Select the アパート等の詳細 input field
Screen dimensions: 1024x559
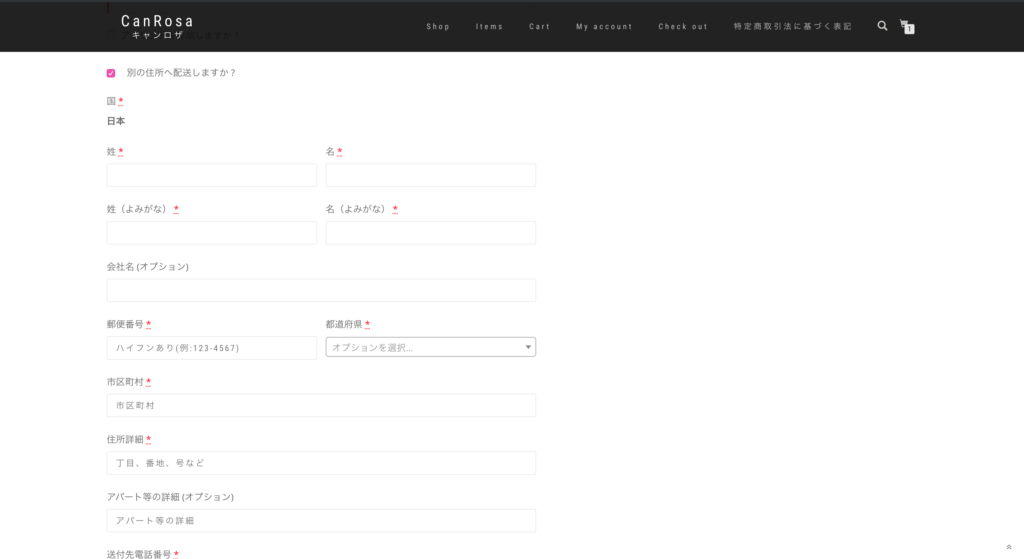(x=321, y=520)
